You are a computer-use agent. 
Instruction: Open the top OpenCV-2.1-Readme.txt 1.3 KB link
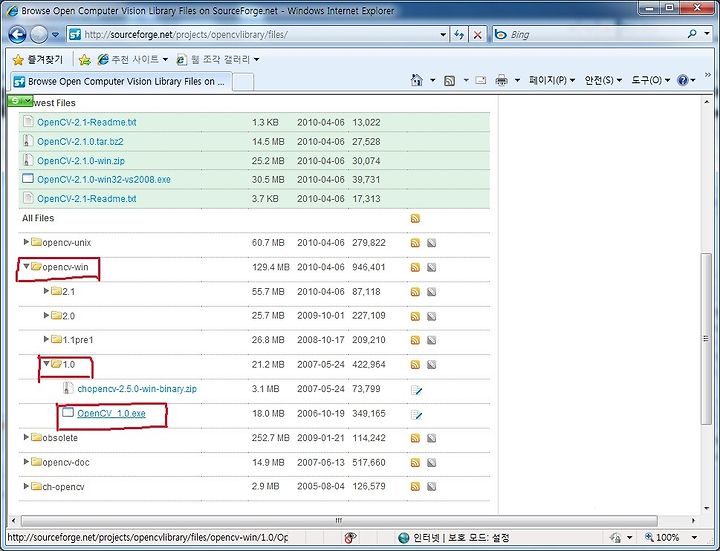pyautogui.click(x=87, y=122)
